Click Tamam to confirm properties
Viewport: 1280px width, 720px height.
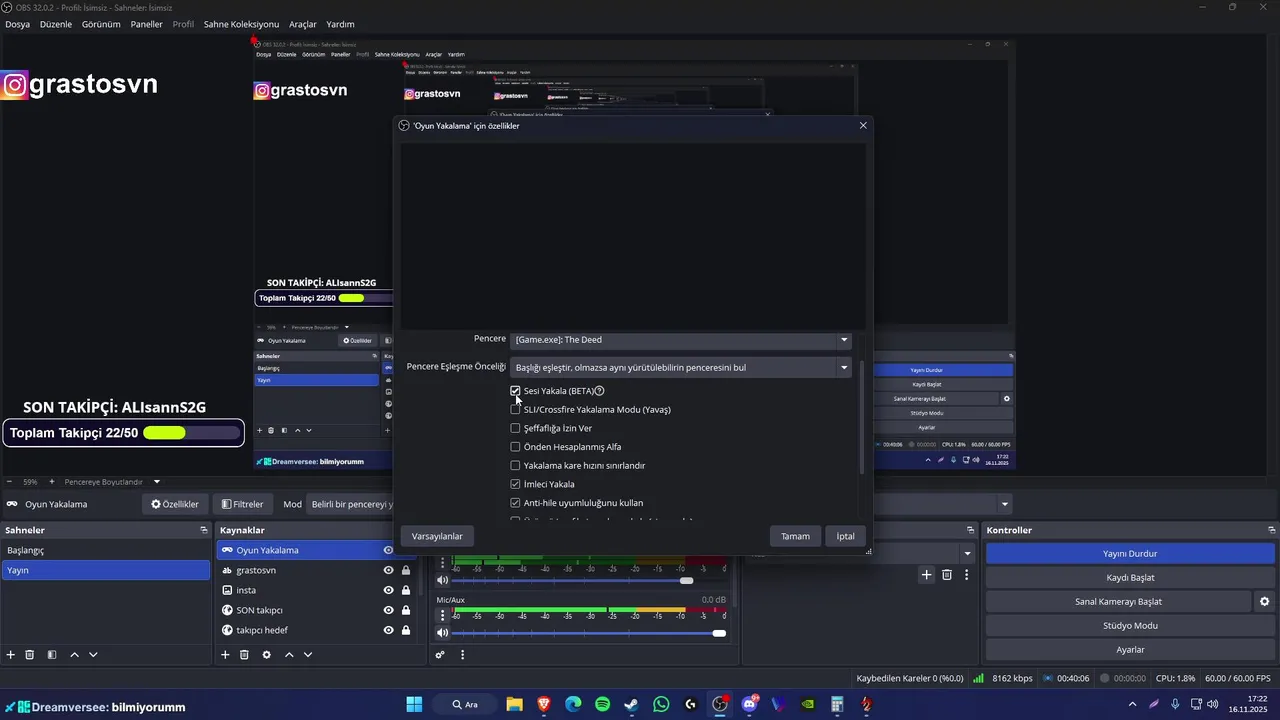[x=795, y=536]
